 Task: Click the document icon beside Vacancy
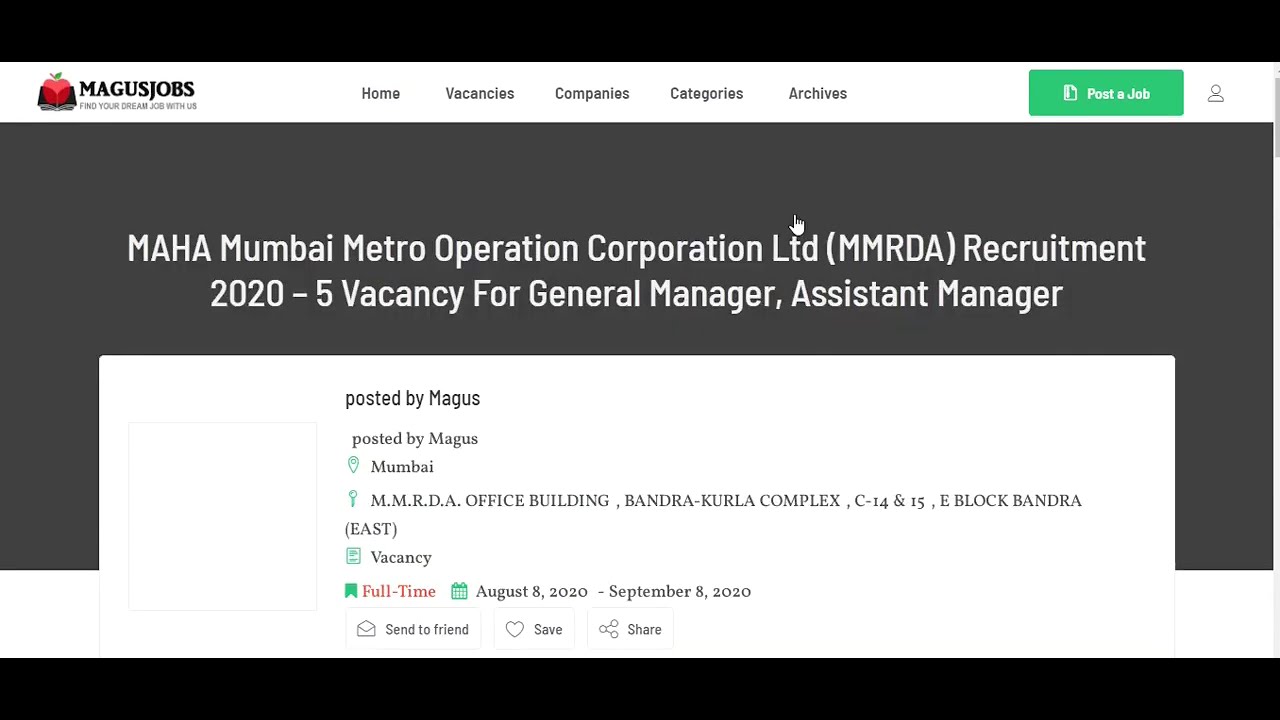point(353,556)
